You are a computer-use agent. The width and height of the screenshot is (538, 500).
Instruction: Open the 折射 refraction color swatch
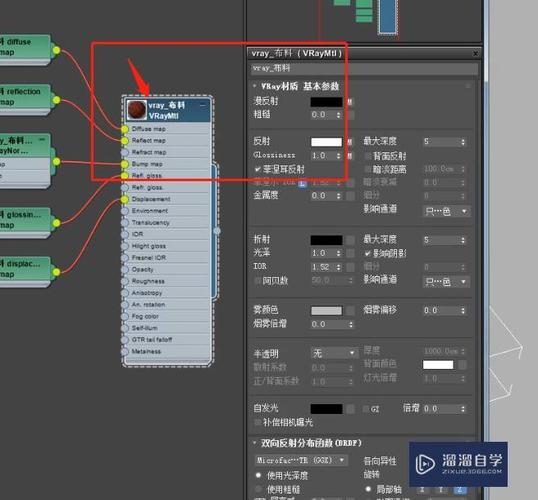click(x=326, y=240)
